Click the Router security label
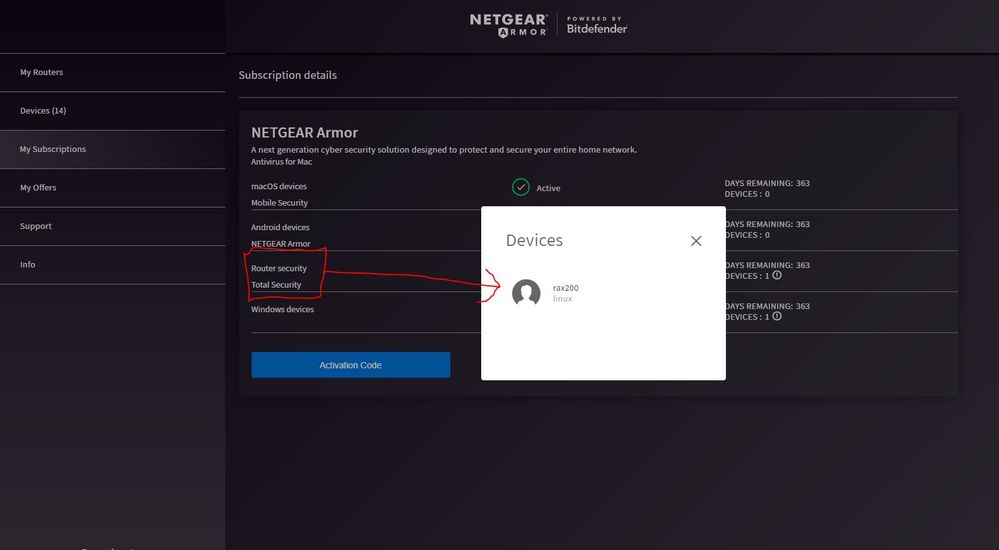Image resolution: width=999 pixels, height=550 pixels. tap(279, 268)
